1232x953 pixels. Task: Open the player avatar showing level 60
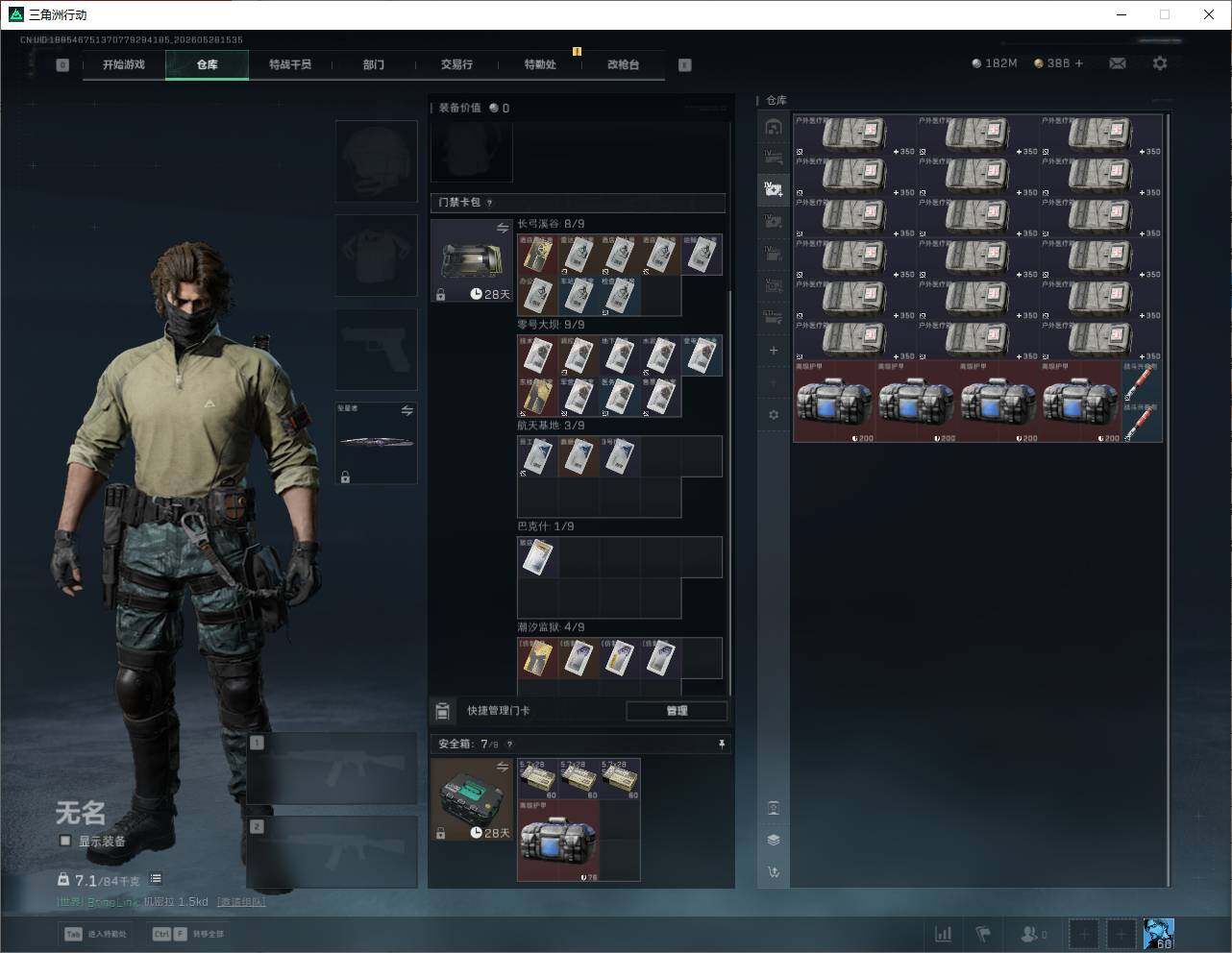[x=1159, y=934]
